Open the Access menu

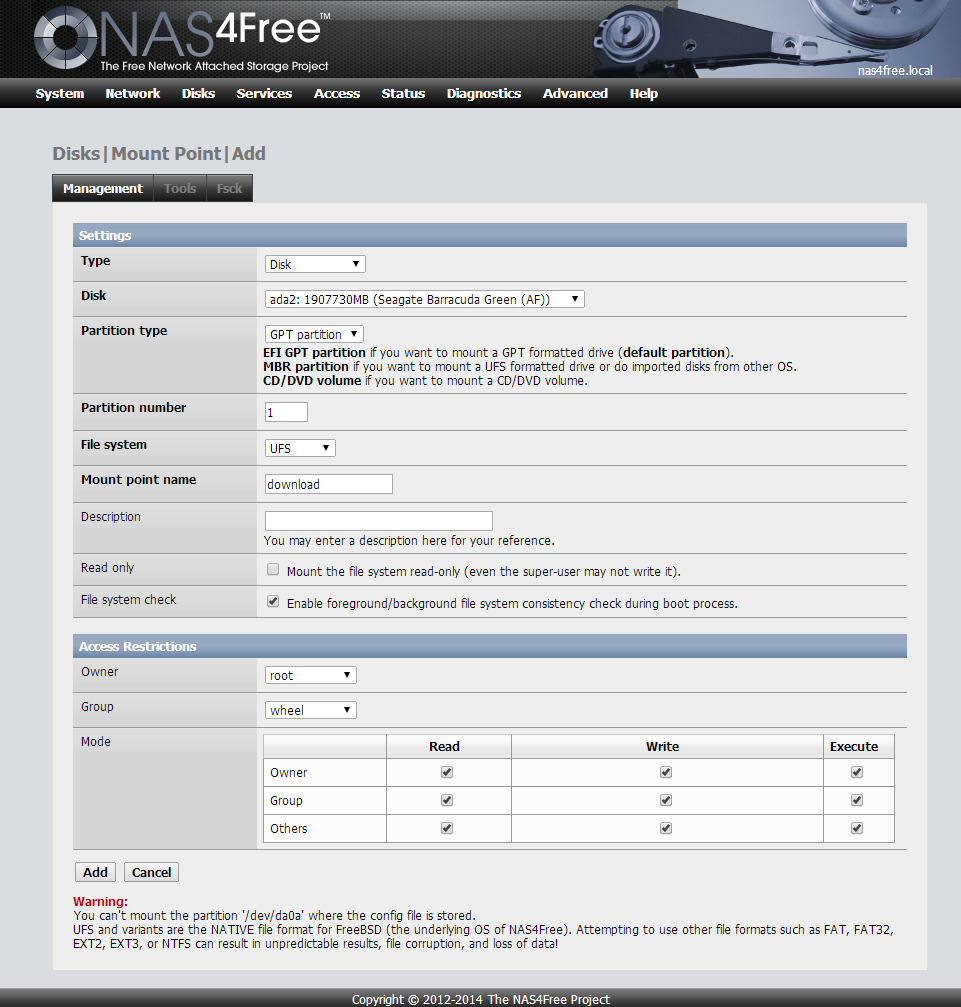pos(337,94)
